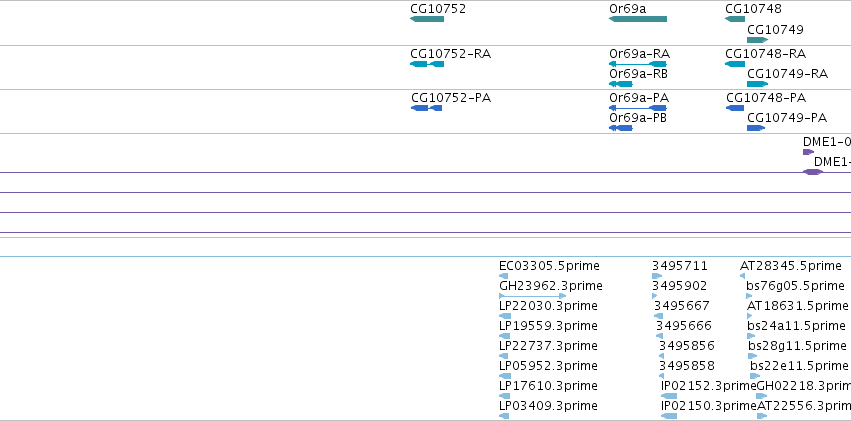Image resolution: width=851 pixels, height=421 pixels.
Task: Select the Or69a gene arrow glyph
Action: click(638, 19)
